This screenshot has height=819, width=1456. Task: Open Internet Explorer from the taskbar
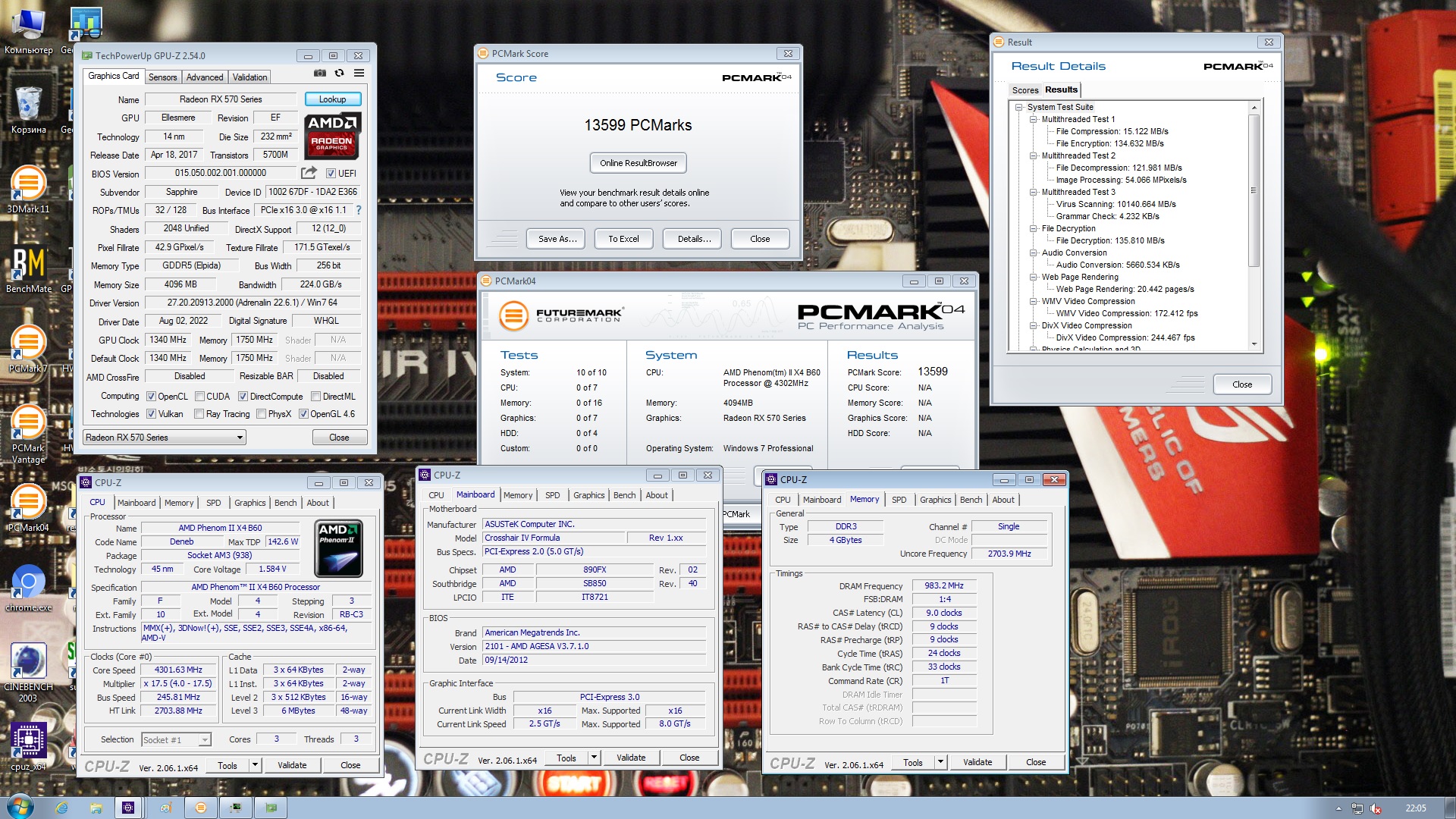tap(62, 808)
